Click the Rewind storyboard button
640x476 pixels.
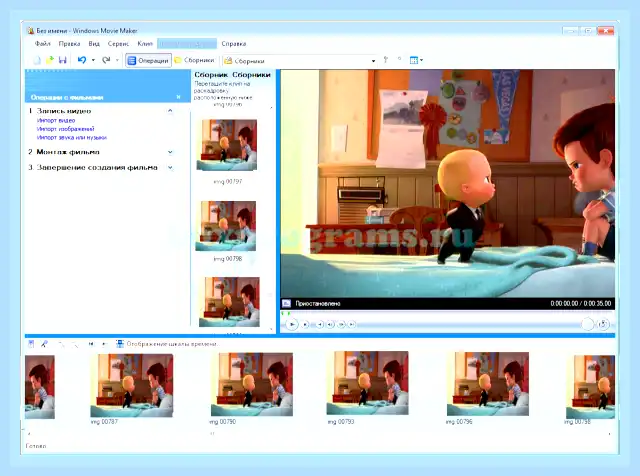(x=91, y=344)
